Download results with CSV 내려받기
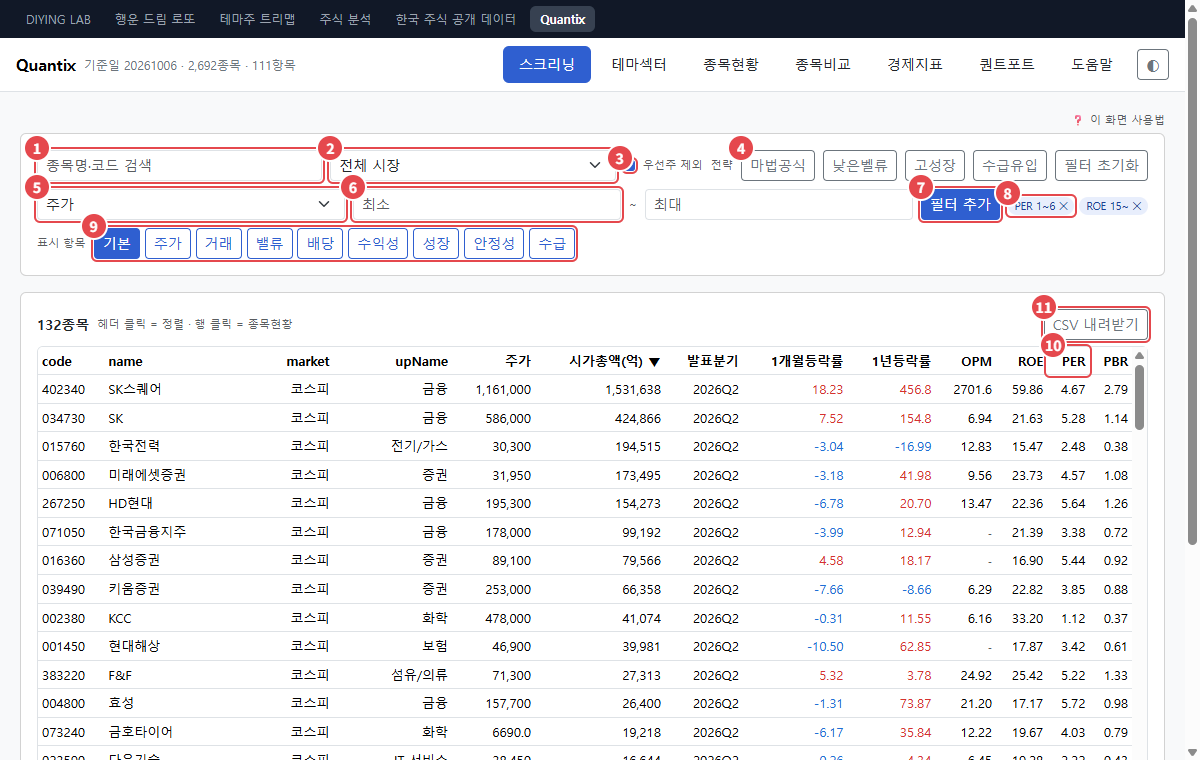1200x760 pixels. coord(1095,324)
